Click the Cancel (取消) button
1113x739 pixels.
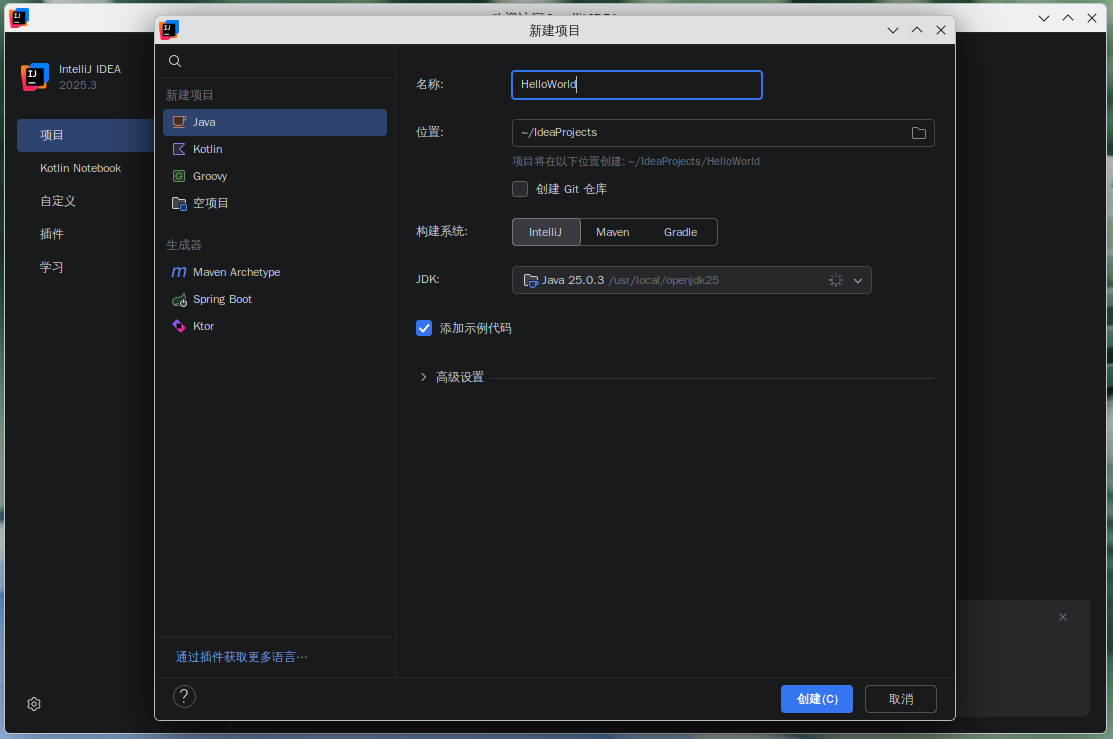click(x=901, y=699)
